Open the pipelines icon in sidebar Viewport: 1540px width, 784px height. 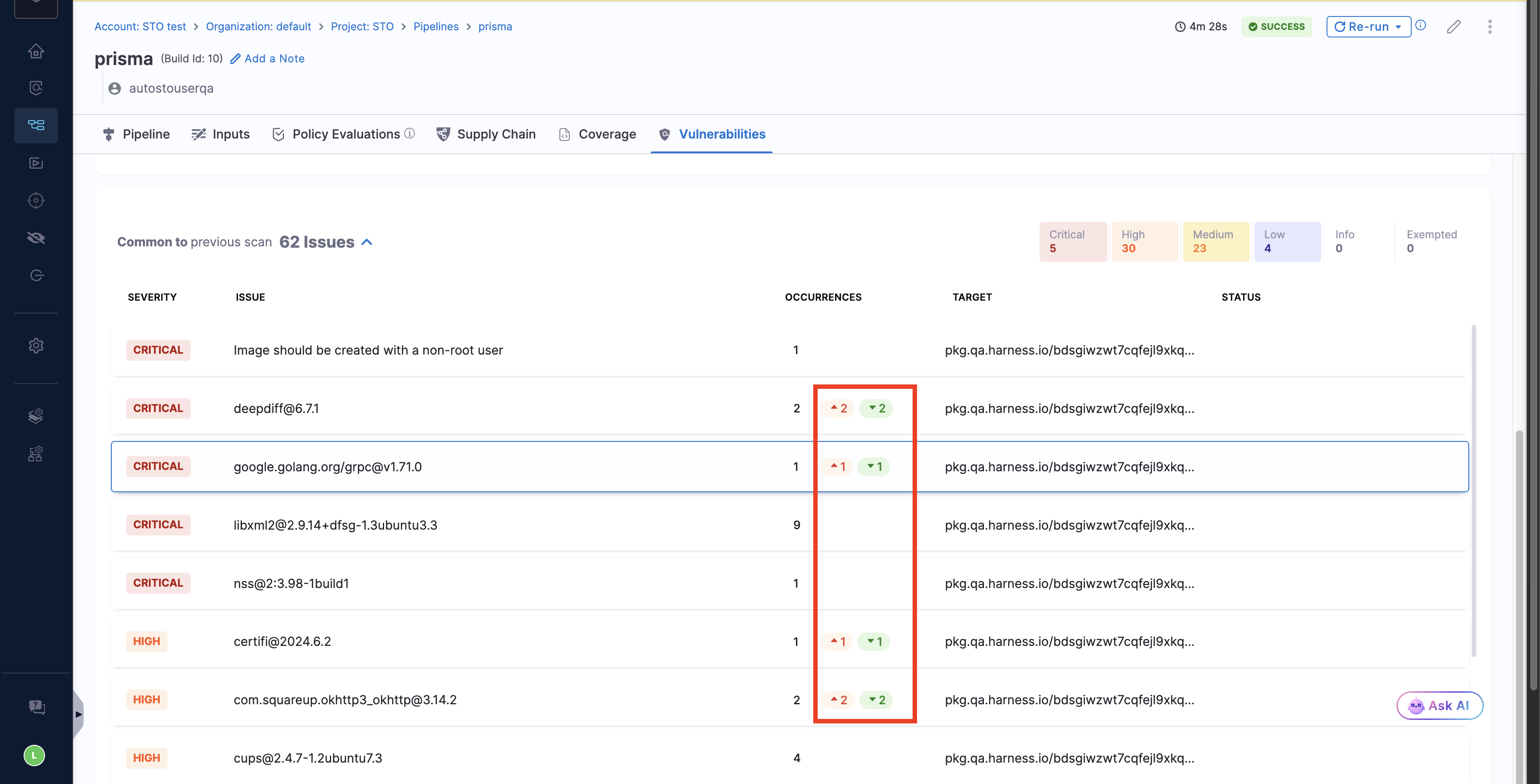tap(36, 125)
